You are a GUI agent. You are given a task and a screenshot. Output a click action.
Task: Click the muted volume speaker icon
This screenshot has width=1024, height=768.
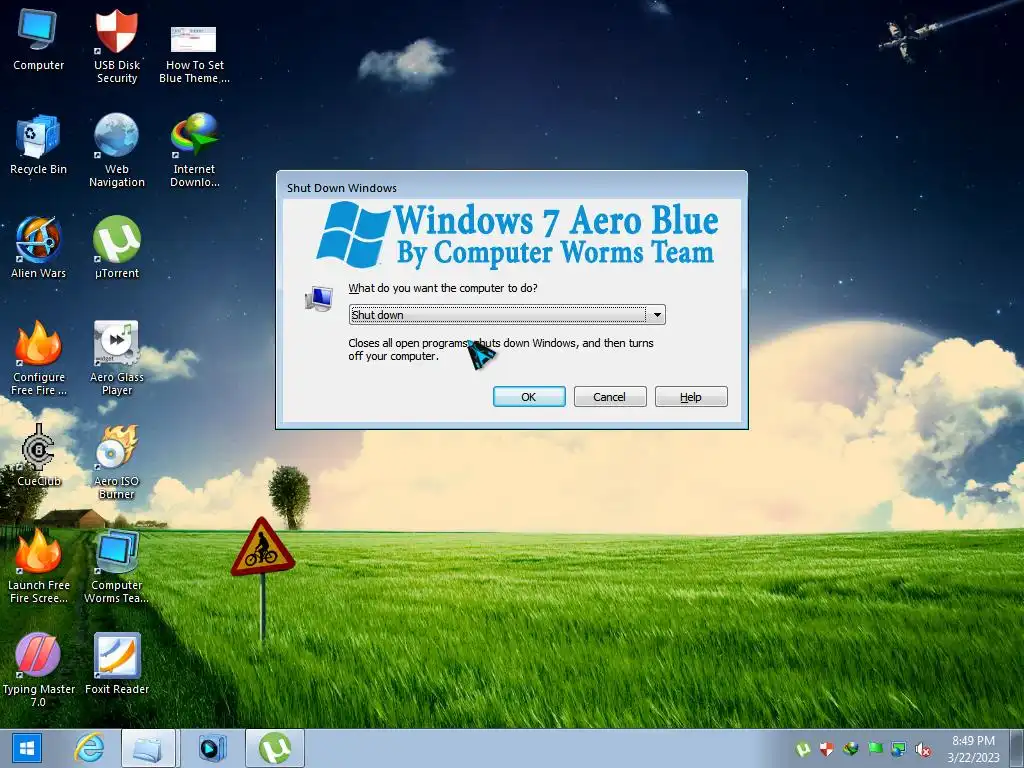[x=923, y=749]
